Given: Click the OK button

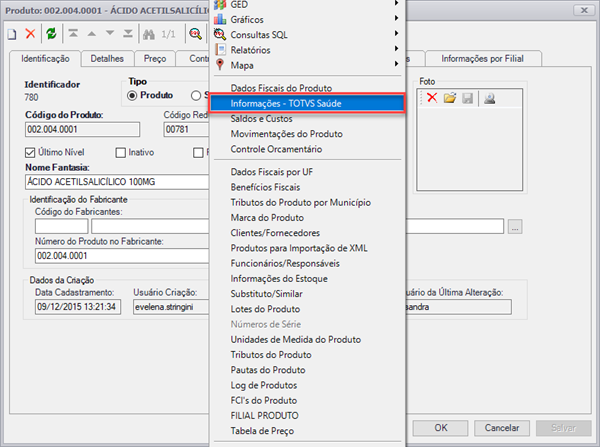Looking at the screenshot, I should 440,428.
